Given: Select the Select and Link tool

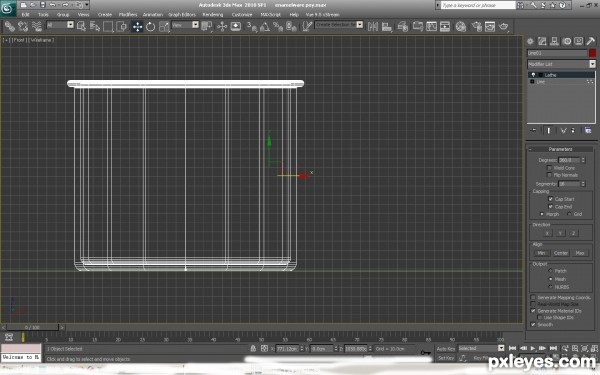Looking at the screenshot, I should click(10, 26).
